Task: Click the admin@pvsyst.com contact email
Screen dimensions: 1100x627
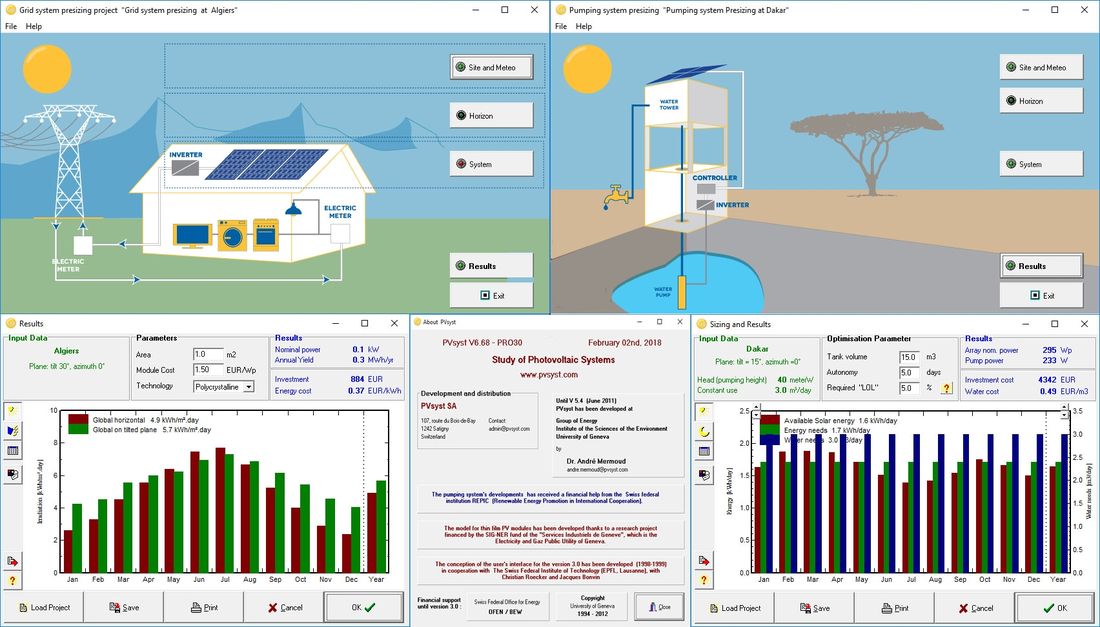Action: [x=509, y=429]
